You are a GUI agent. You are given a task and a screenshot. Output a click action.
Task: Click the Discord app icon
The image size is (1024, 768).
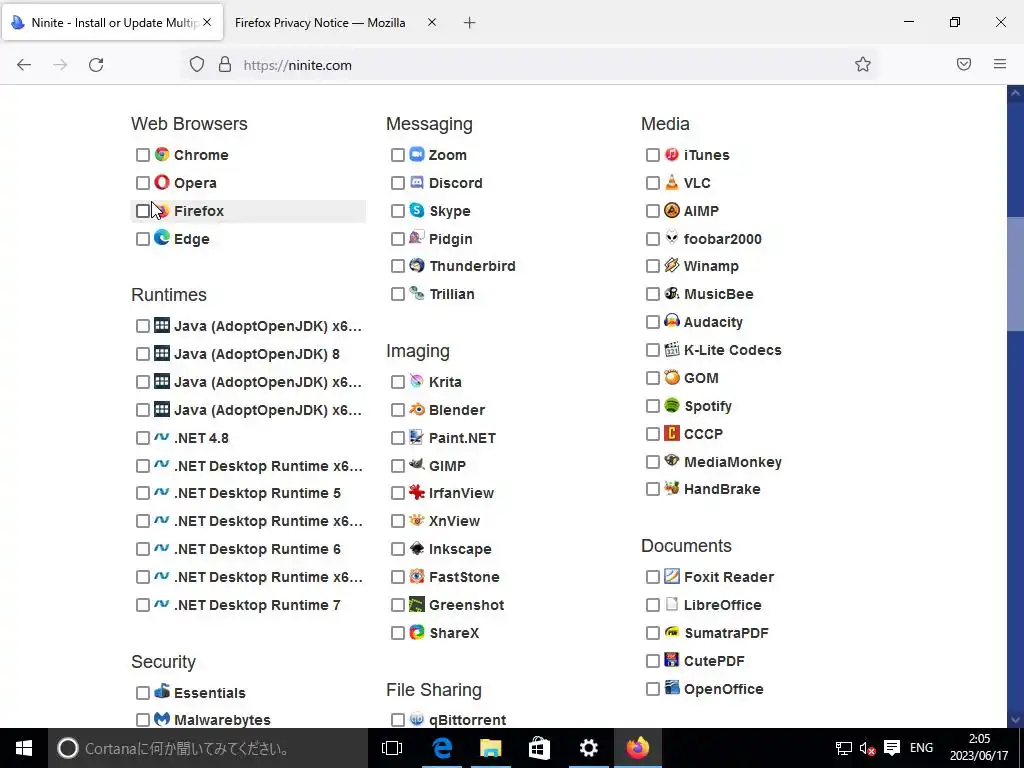pos(417,183)
